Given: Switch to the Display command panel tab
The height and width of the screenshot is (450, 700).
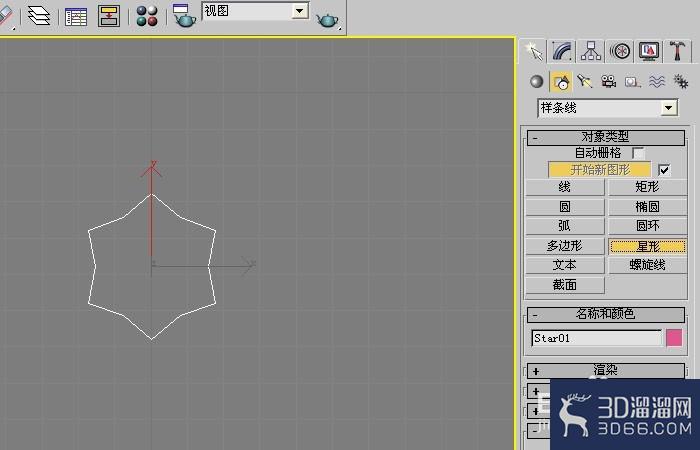Looking at the screenshot, I should (x=649, y=51).
